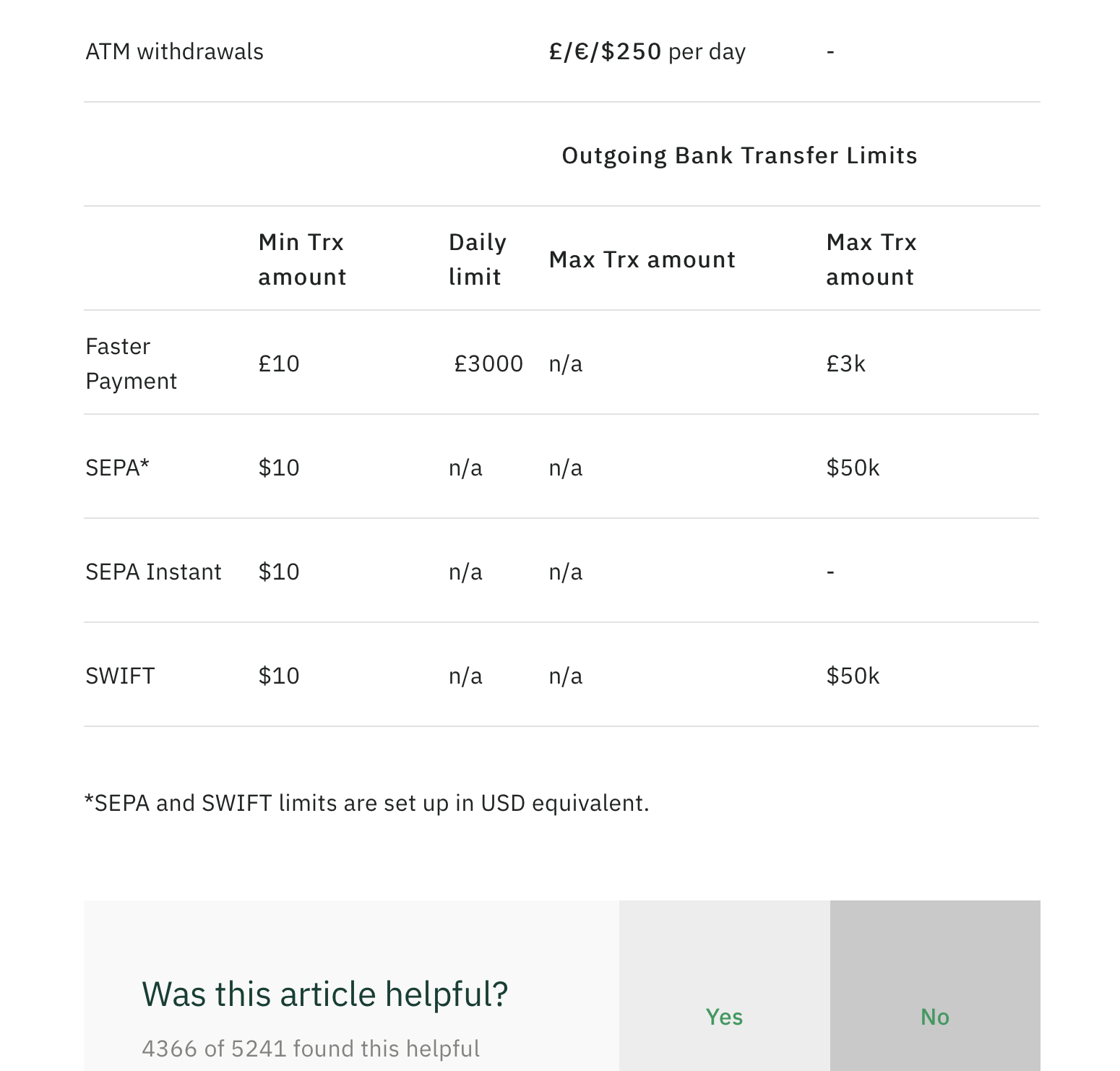This screenshot has width=1120, height=1071.
Task: Select the Daily limit column header
Action: point(477,259)
